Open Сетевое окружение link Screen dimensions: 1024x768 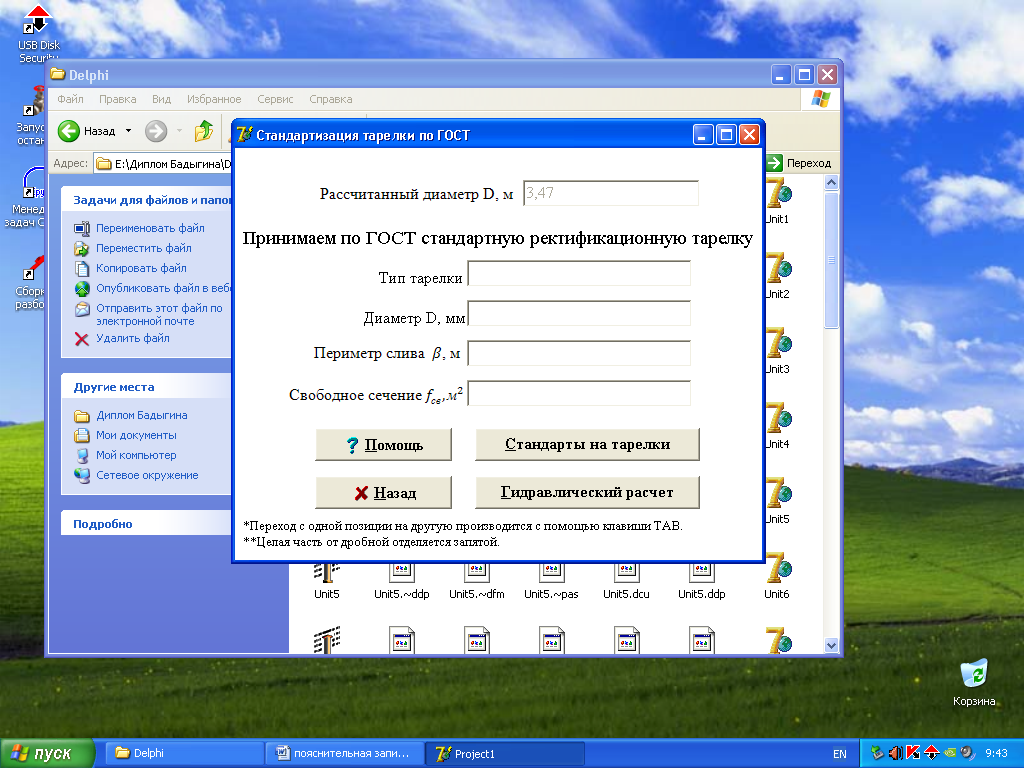click(x=147, y=475)
